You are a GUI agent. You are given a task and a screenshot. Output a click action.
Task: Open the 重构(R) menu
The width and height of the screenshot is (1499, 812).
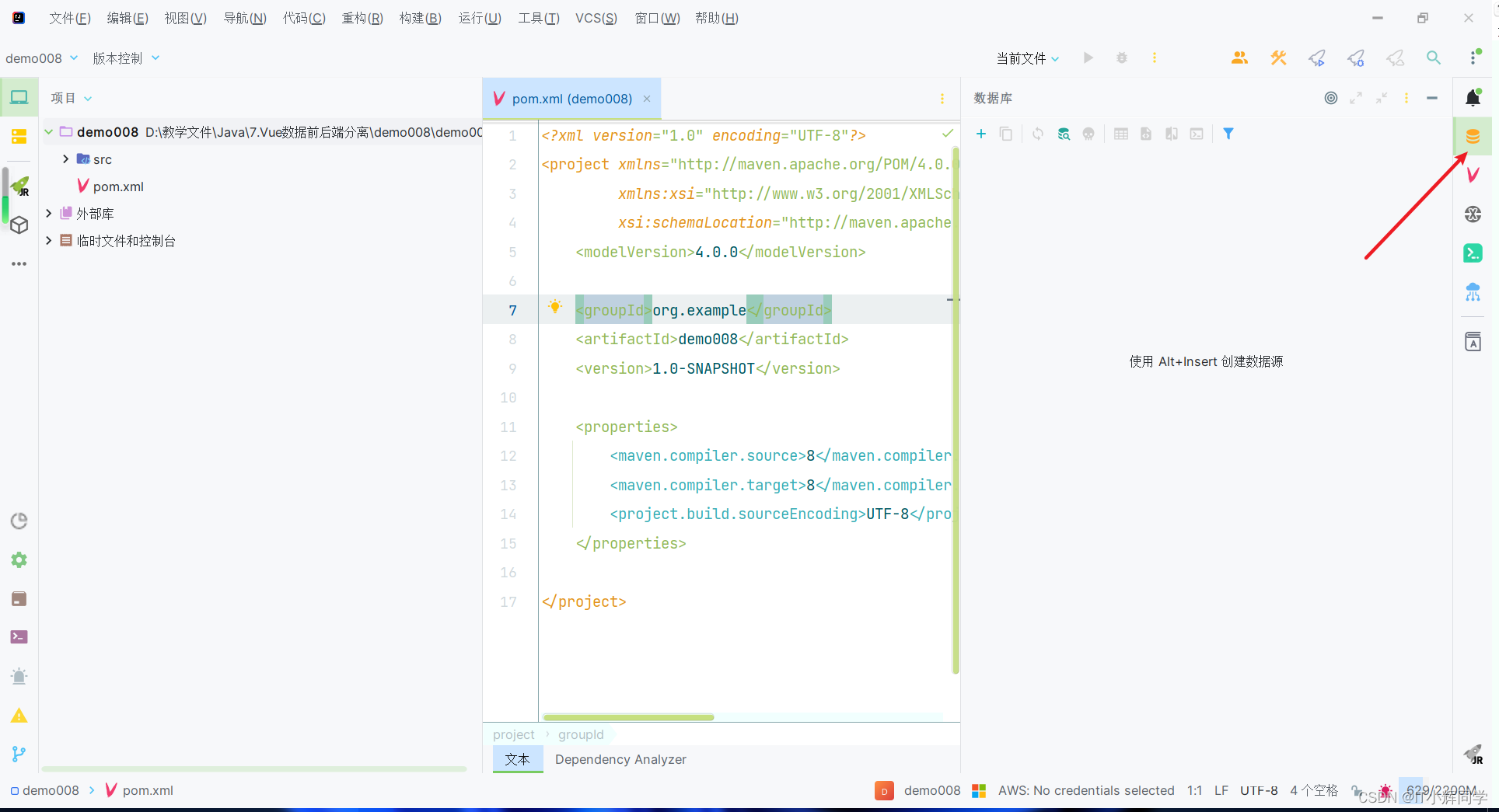pos(362,18)
